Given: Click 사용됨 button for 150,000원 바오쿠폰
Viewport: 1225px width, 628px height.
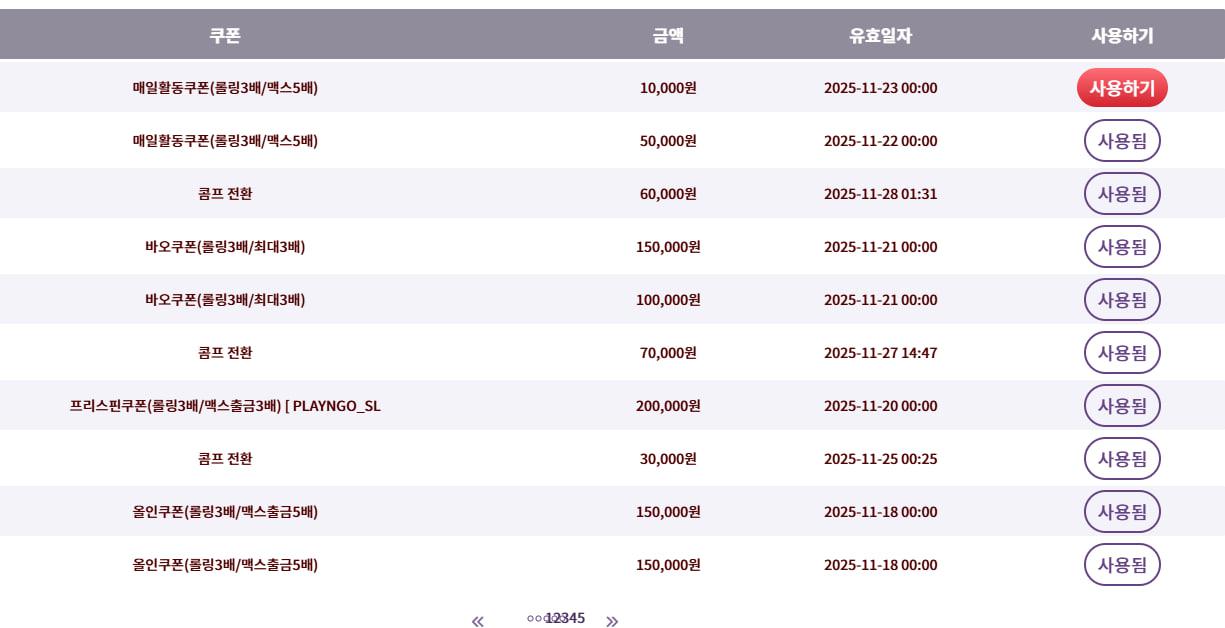Looking at the screenshot, I should 1122,247.
